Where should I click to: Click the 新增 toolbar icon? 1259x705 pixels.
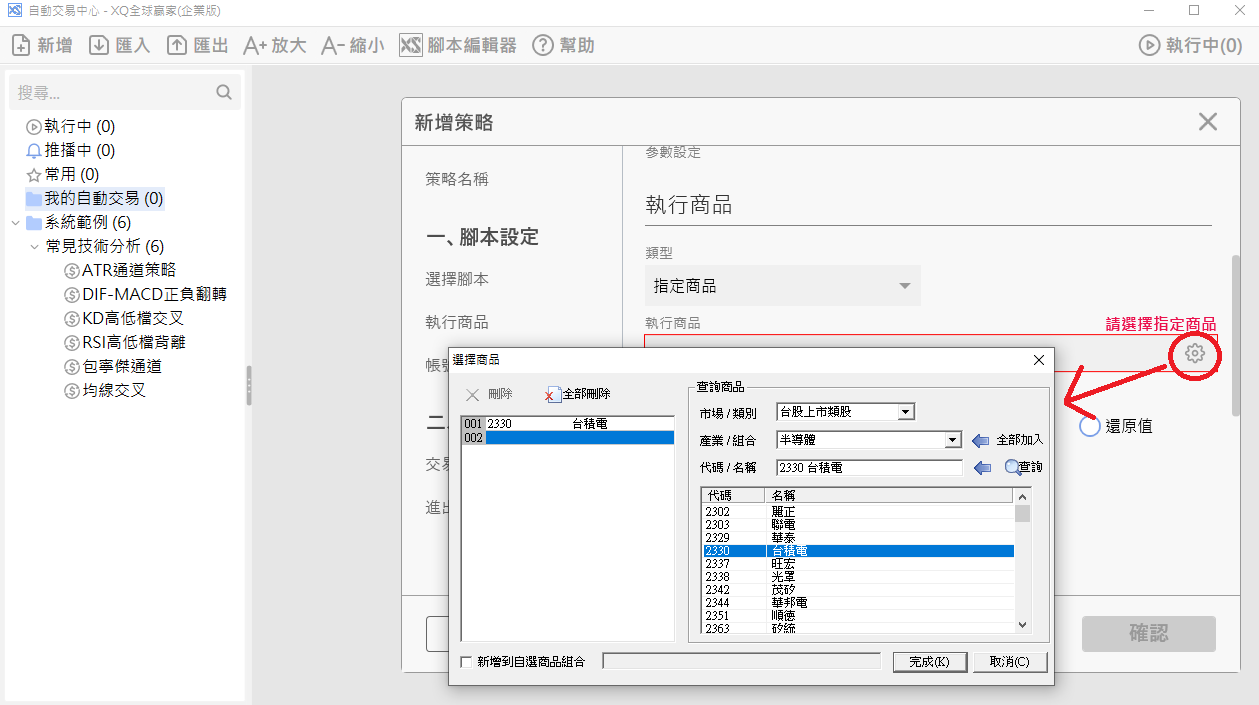22,45
